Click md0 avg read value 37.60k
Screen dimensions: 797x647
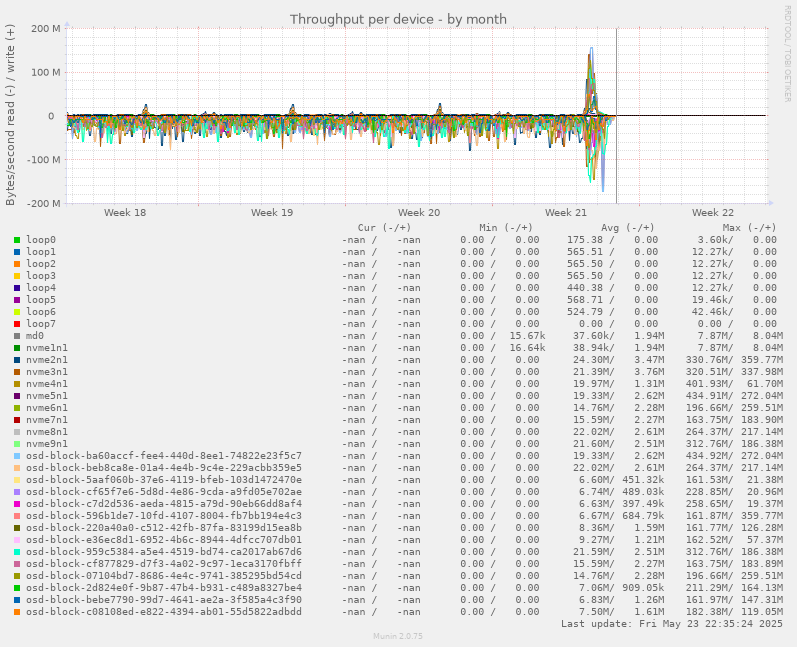(591, 336)
